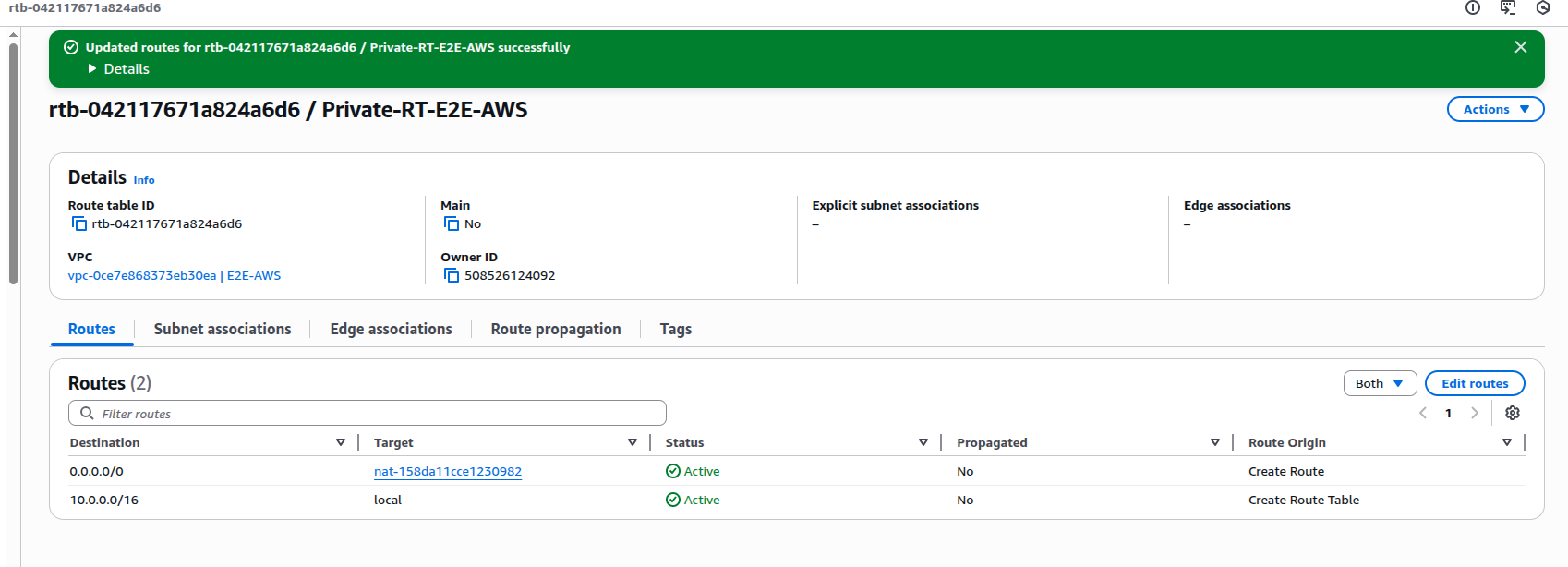1568x567 pixels.
Task: Open routes table preferences gear
Action: point(1513,413)
